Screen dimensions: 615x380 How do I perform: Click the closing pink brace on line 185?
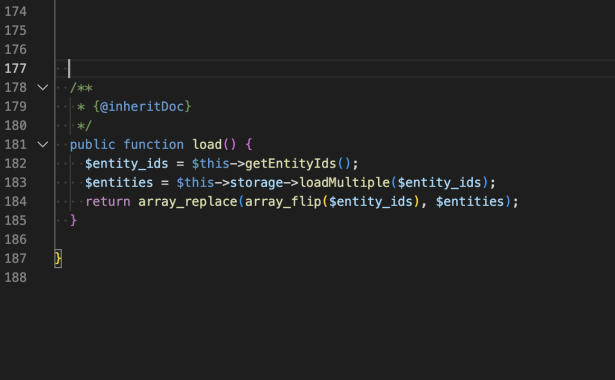click(73, 220)
